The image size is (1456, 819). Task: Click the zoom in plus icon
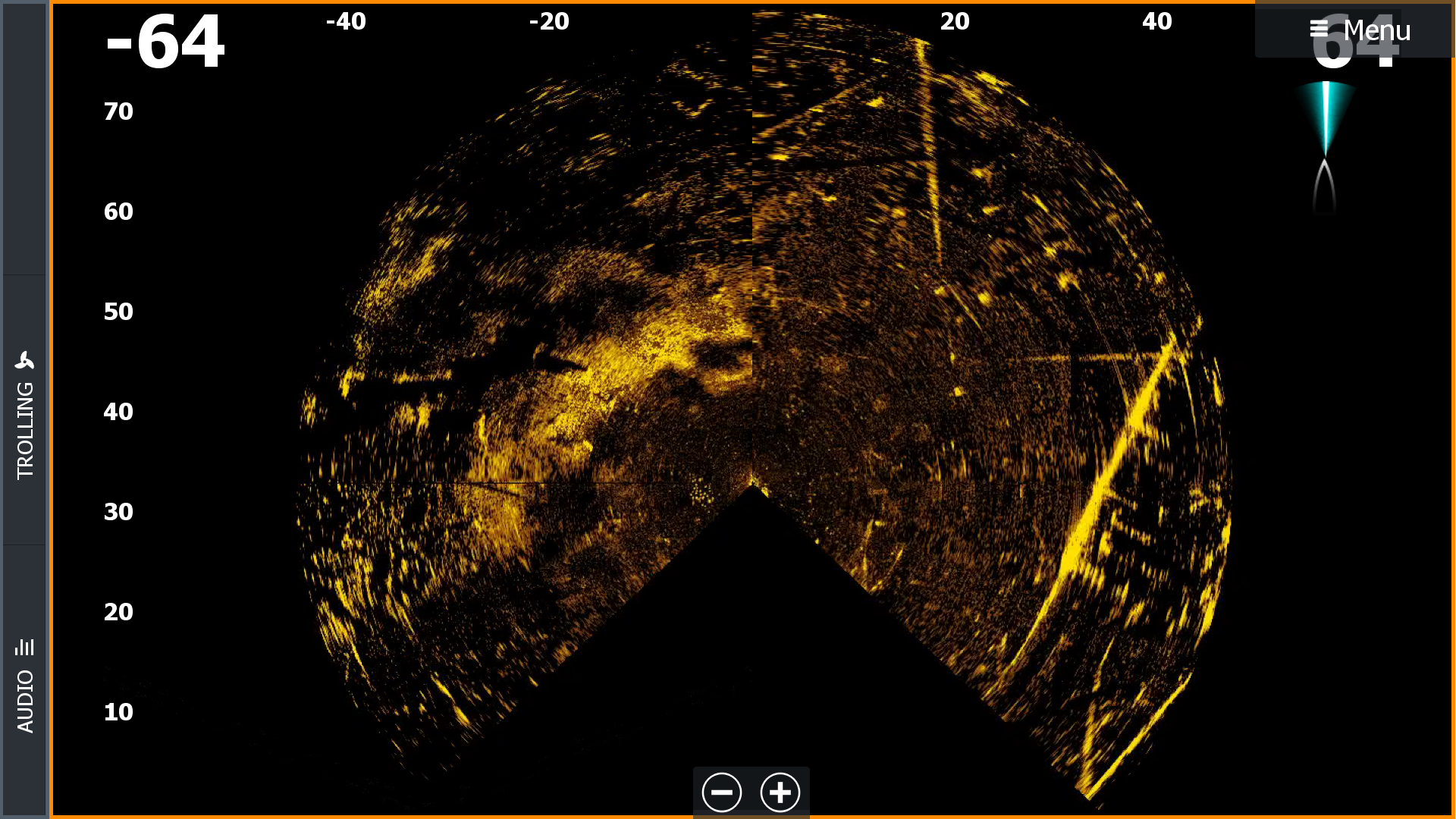click(x=780, y=792)
